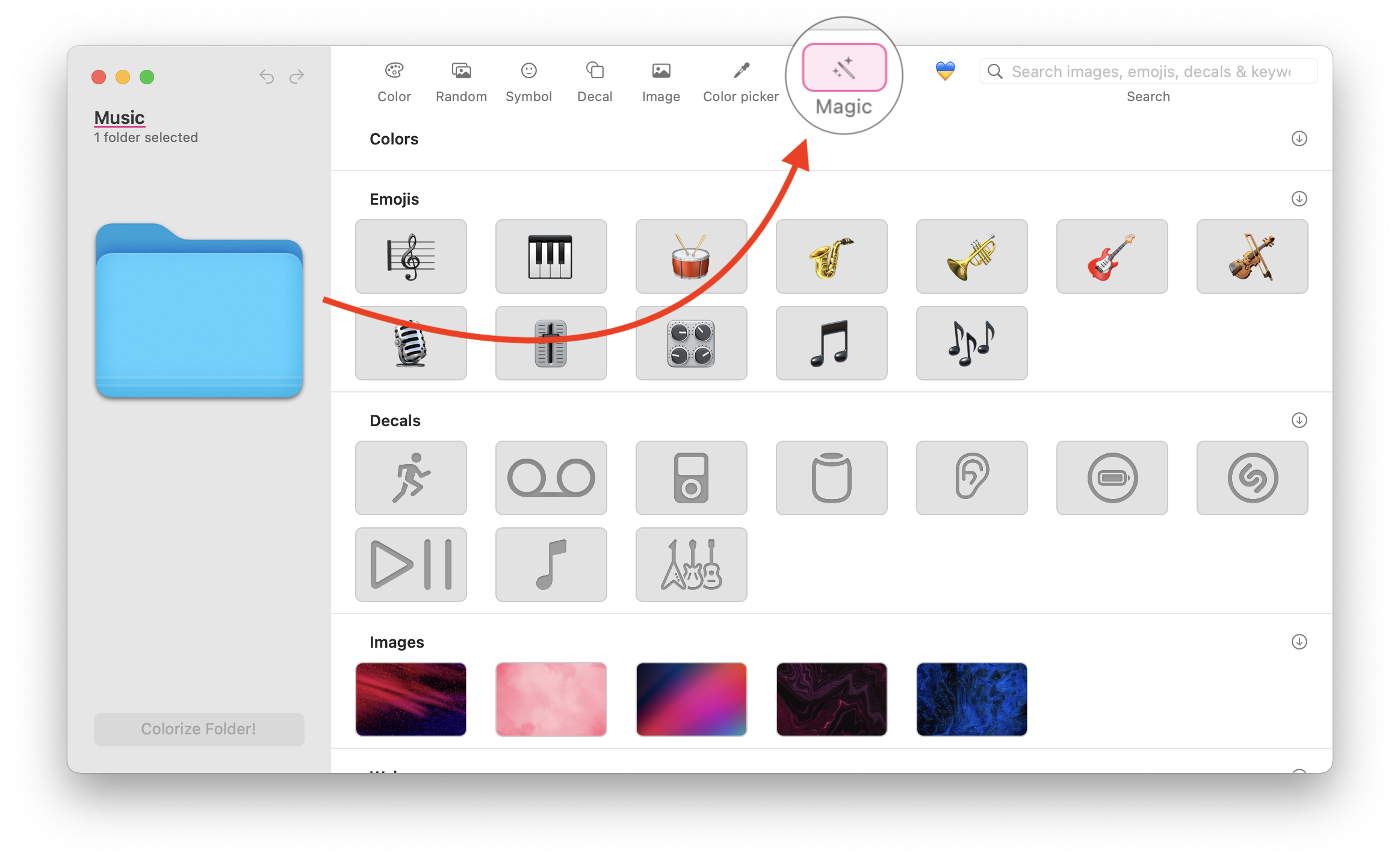The height and width of the screenshot is (862, 1400).
Task: Choose the circled capsule decal
Action: (1112, 478)
